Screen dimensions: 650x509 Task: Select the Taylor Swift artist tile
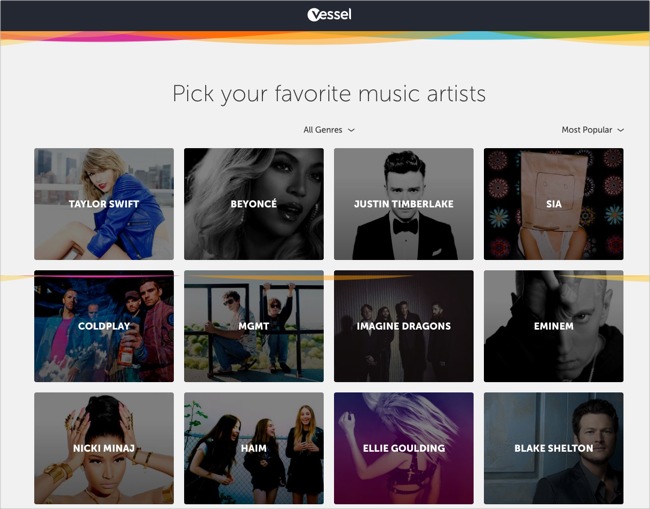(104, 204)
